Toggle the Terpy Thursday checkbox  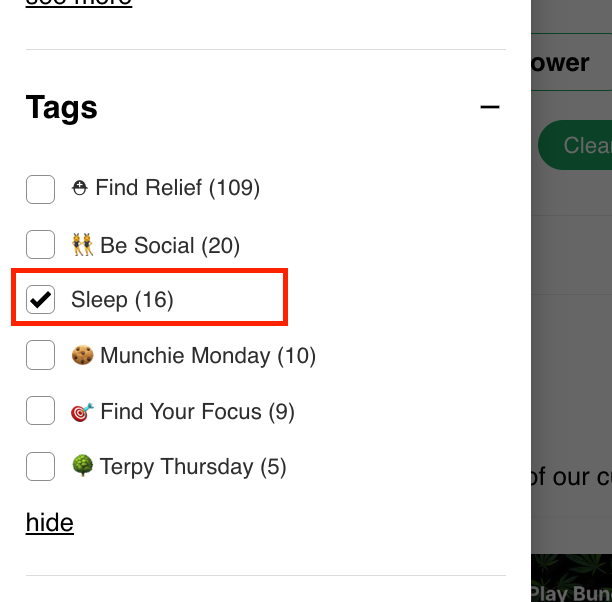click(40, 466)
